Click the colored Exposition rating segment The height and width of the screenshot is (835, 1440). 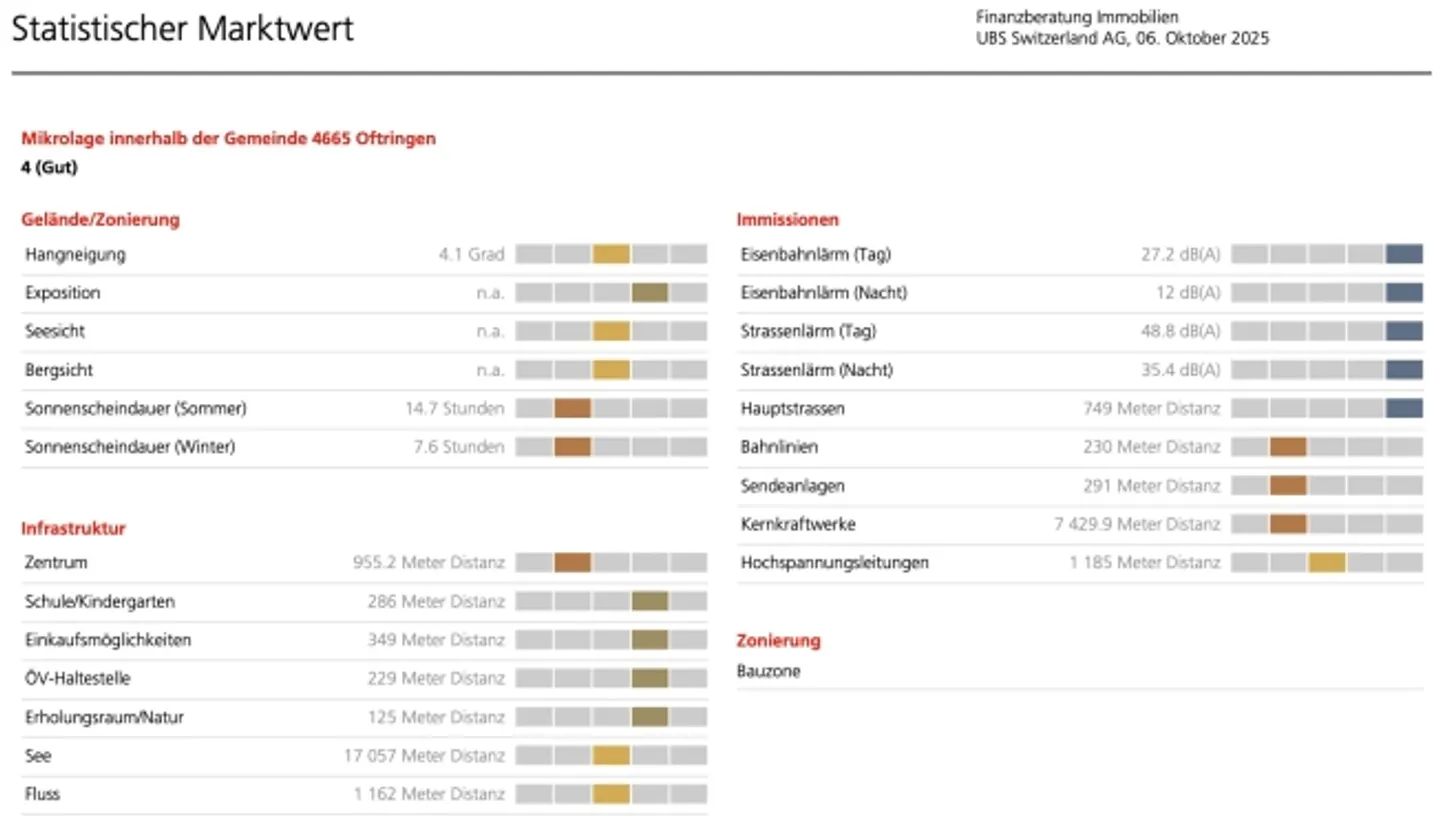click(650, 293)
